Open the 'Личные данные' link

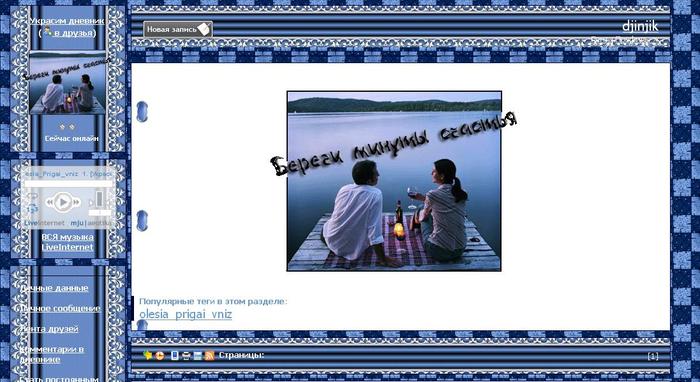tap(54, 288)
